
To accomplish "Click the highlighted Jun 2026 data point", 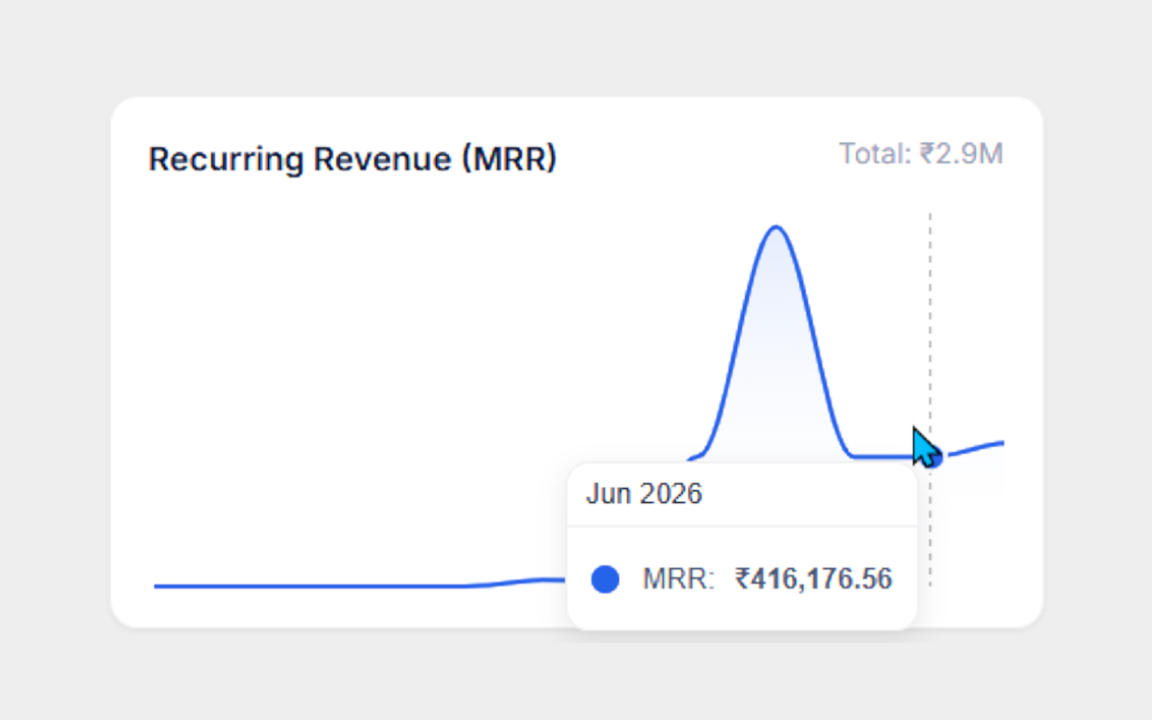I will tap(930, 456).
